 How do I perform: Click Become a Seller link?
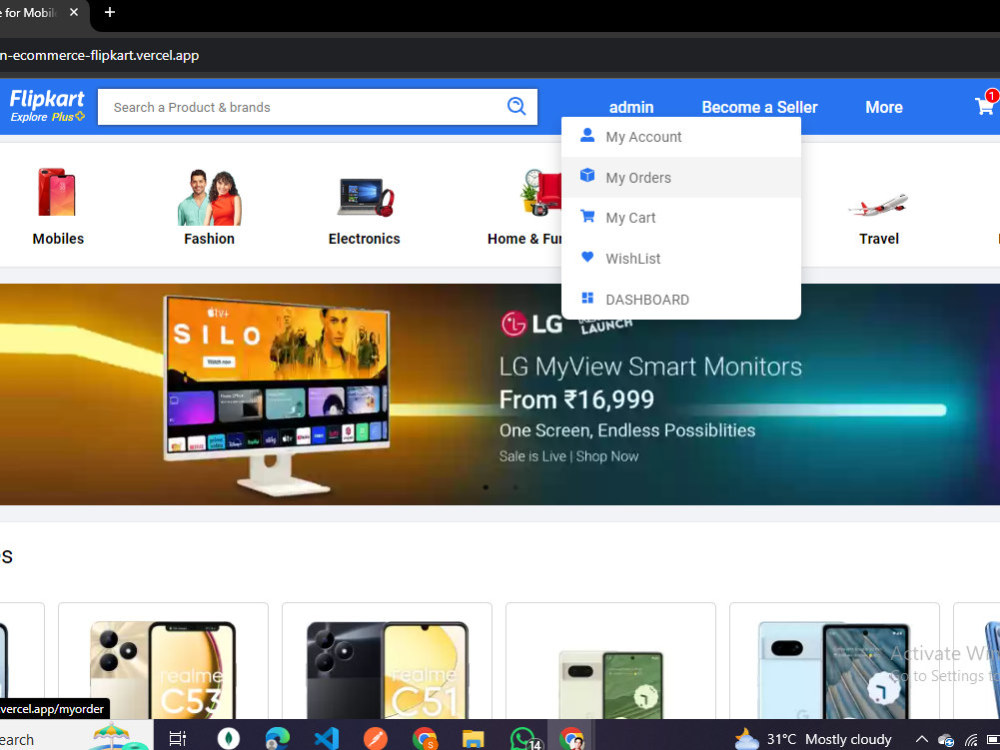pos(759,107)
